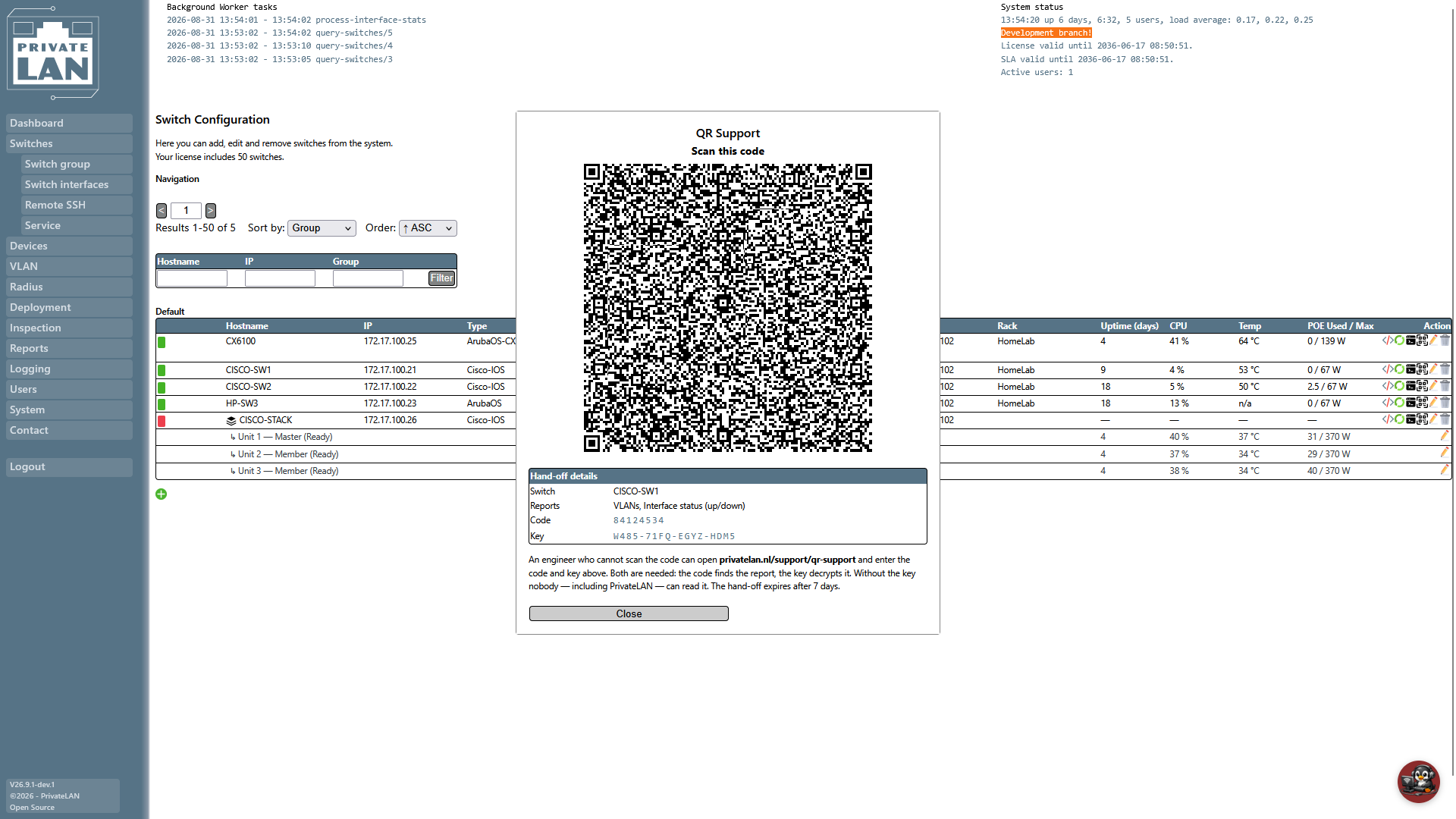Click the red status indicator for CISCO-STACK

162,421
